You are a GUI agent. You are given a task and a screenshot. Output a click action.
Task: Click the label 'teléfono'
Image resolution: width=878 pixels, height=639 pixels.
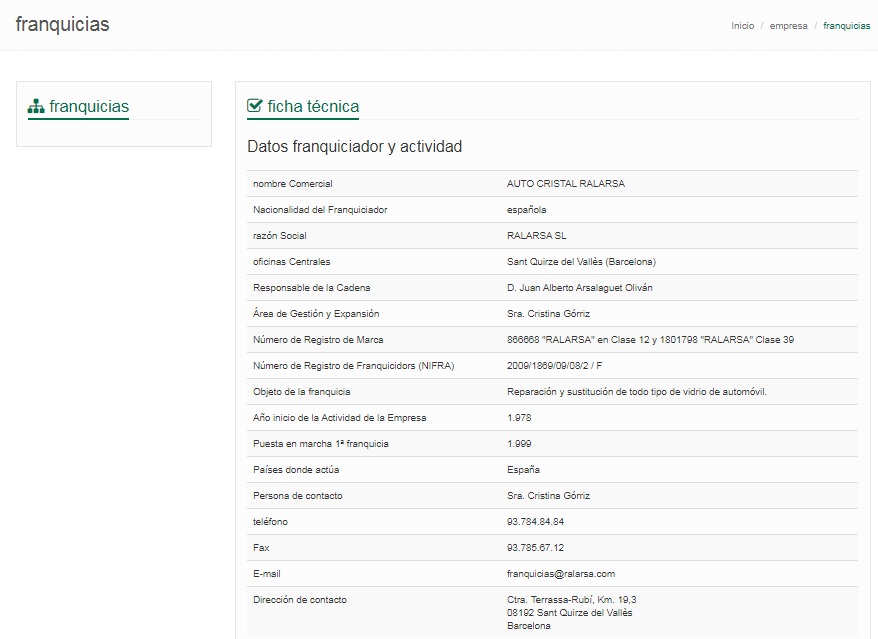click(x=270, y=522)
